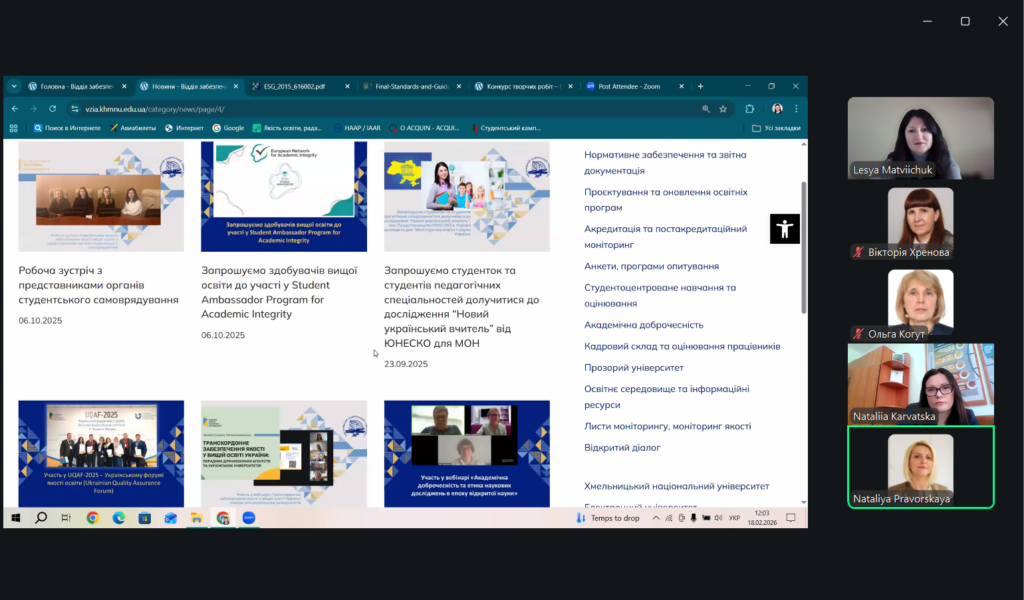Image resolution: width=1024 pixels, height=600 pixels.
Task: Reload the page with the refresh icon
Action: 51,109
